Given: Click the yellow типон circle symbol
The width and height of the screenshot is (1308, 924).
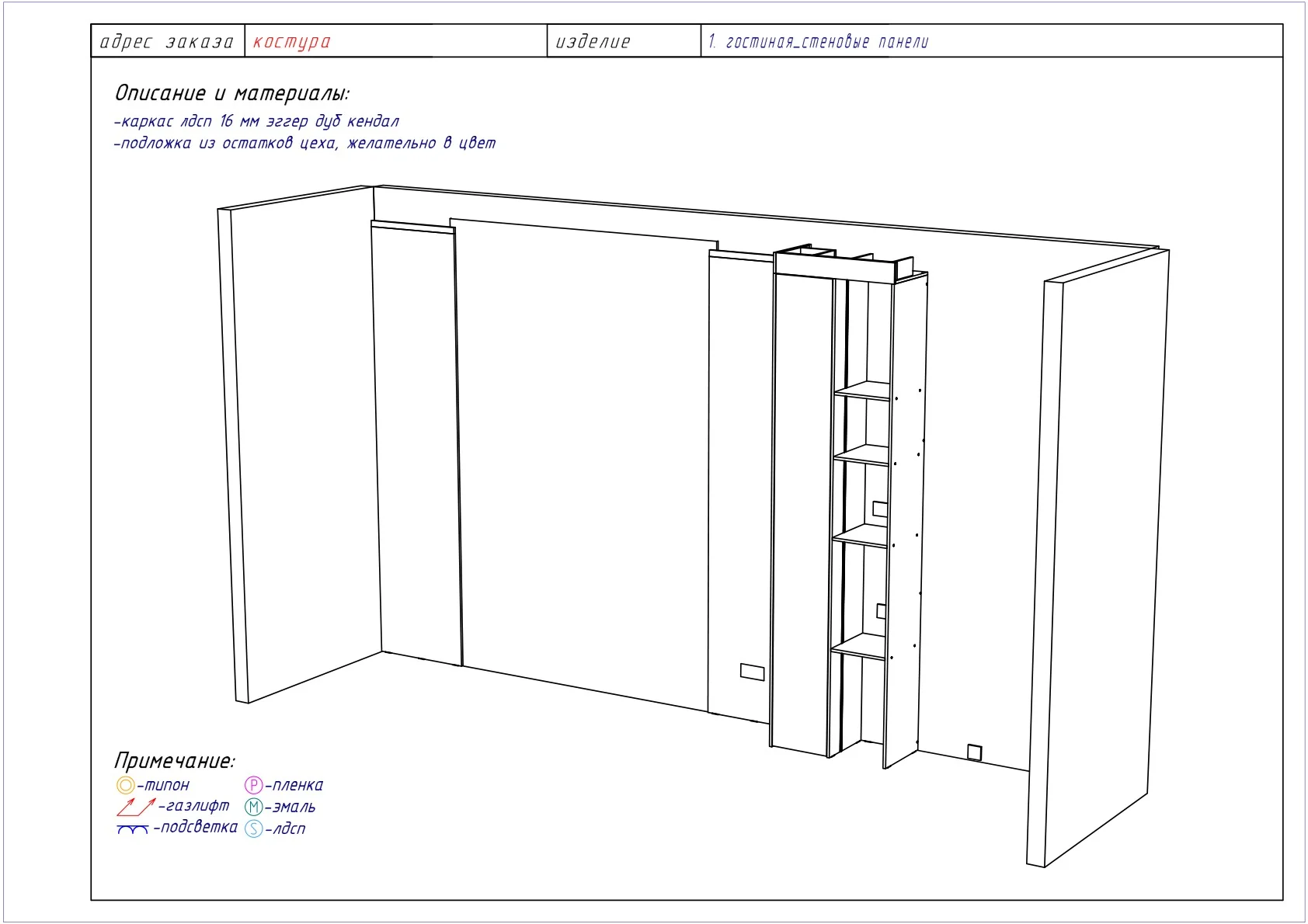Looking at the screenshot, I should click(125, 785).
